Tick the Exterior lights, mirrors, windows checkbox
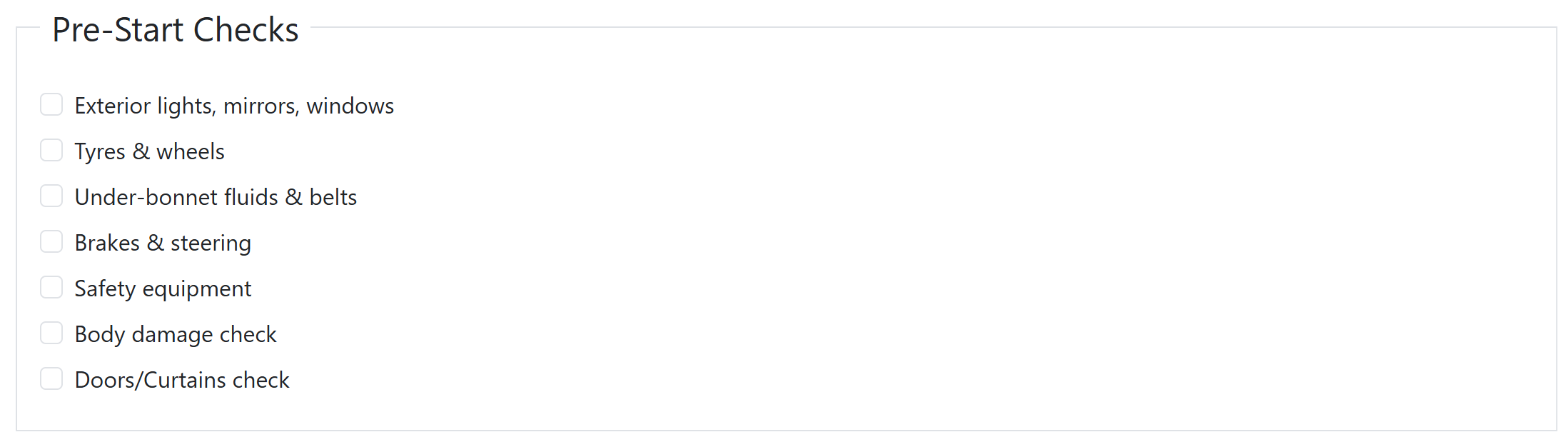 [51, 104]
